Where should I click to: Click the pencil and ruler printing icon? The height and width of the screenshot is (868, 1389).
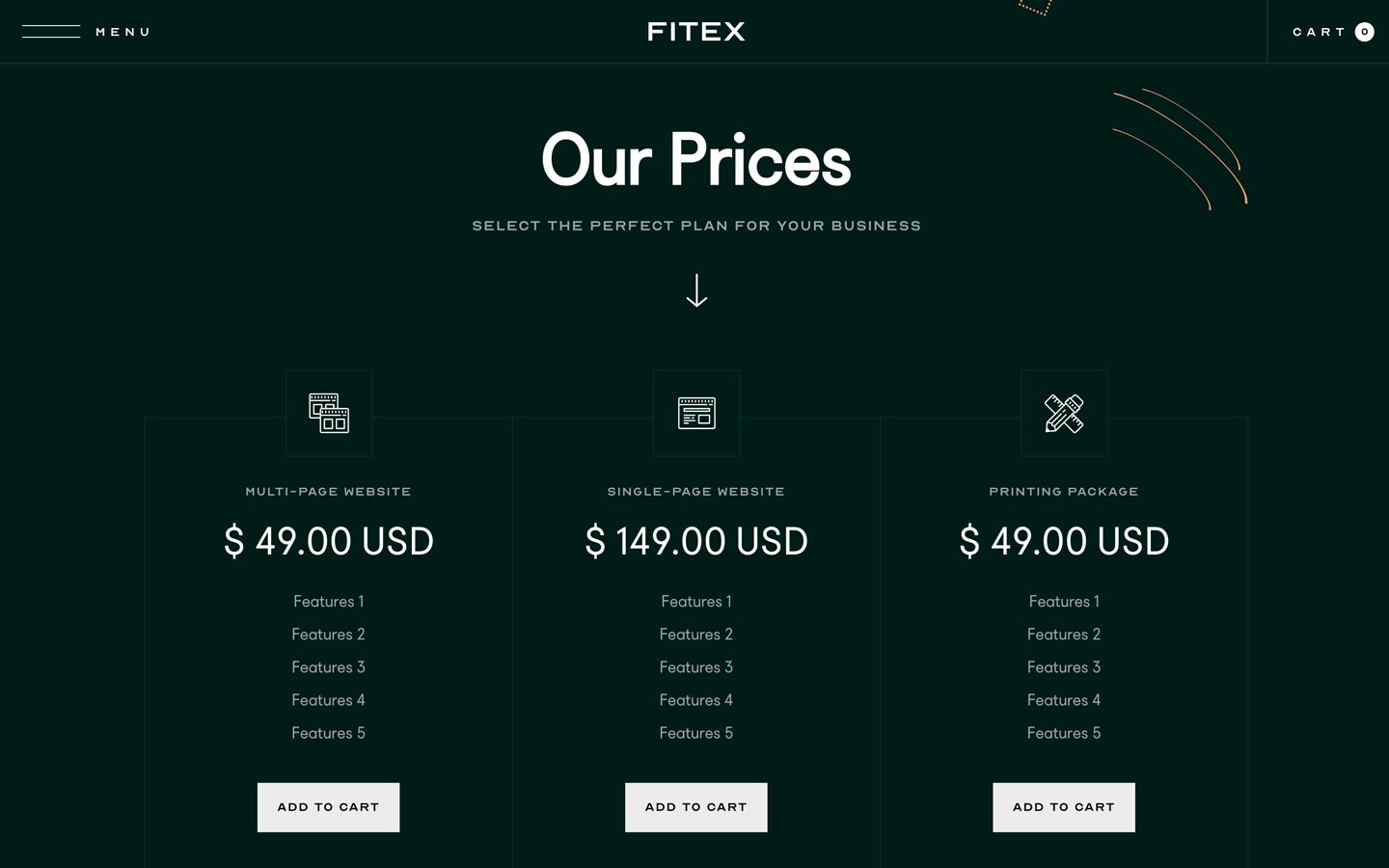click(1064, 413)
